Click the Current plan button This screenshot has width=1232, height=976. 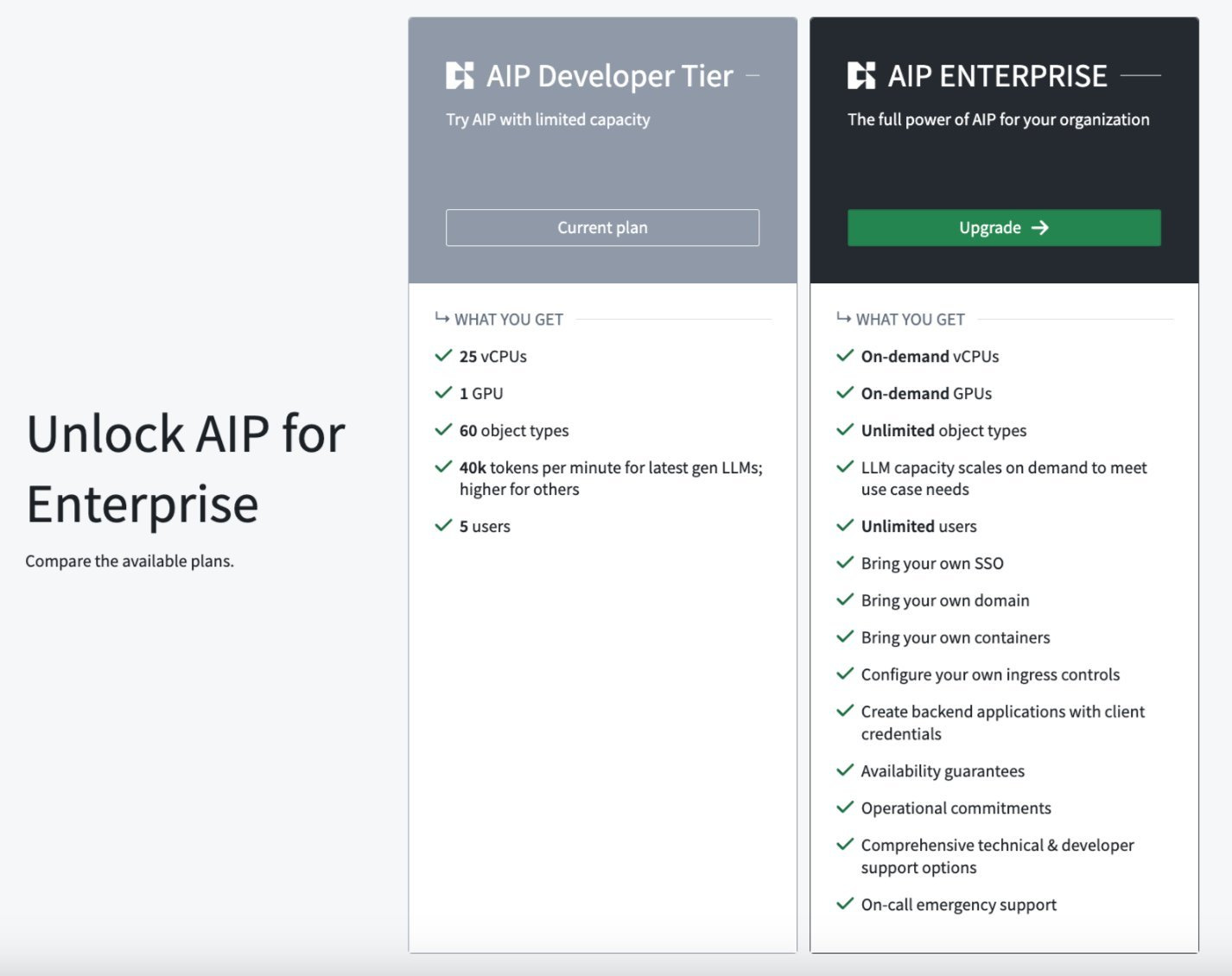[x=602, y=228]
